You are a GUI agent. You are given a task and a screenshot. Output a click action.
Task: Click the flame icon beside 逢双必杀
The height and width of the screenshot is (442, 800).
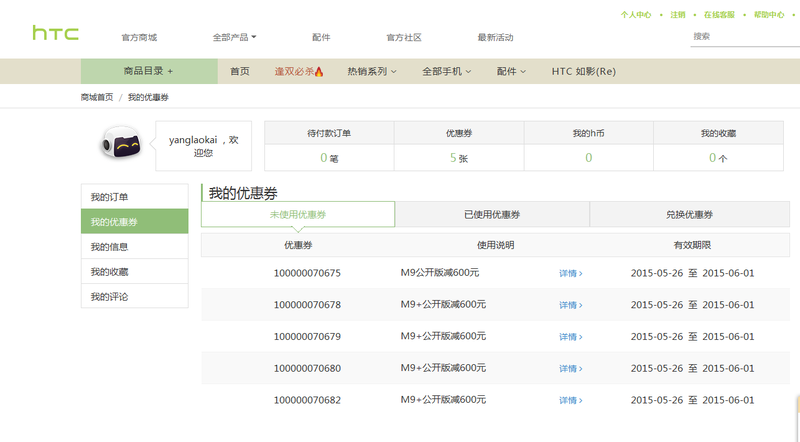tap(319, 71)
